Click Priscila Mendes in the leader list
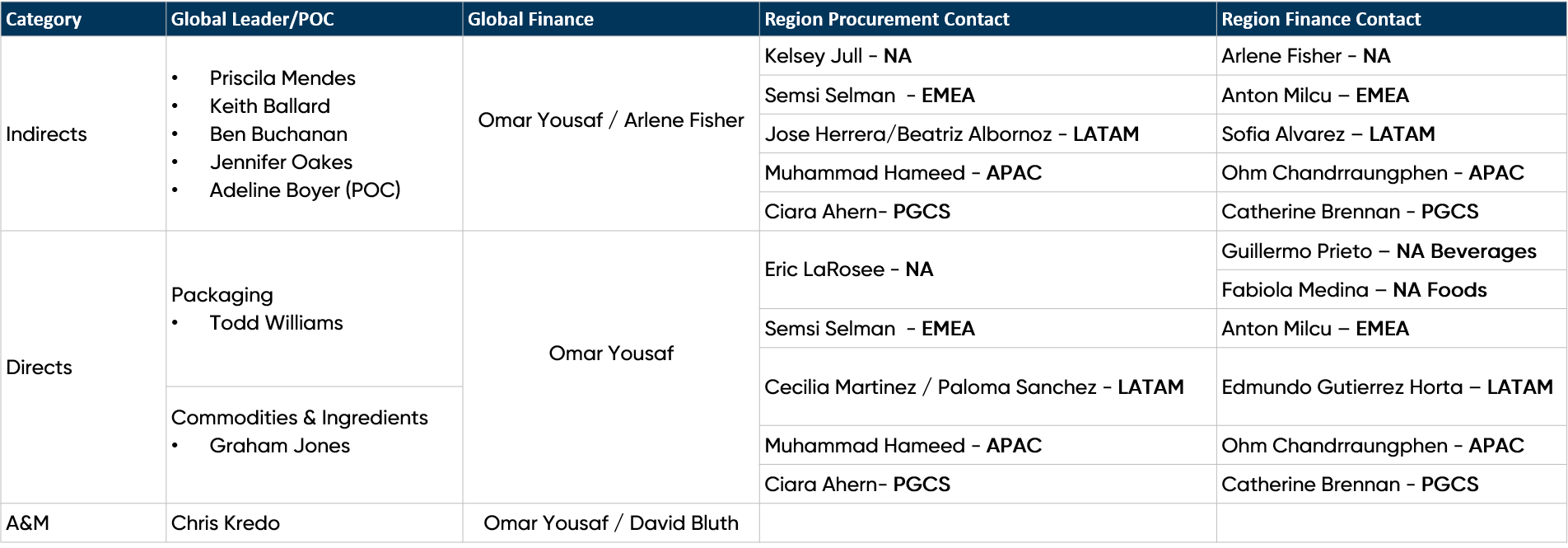This screenshot has height=548, width=1568. (x=282, y=77)
